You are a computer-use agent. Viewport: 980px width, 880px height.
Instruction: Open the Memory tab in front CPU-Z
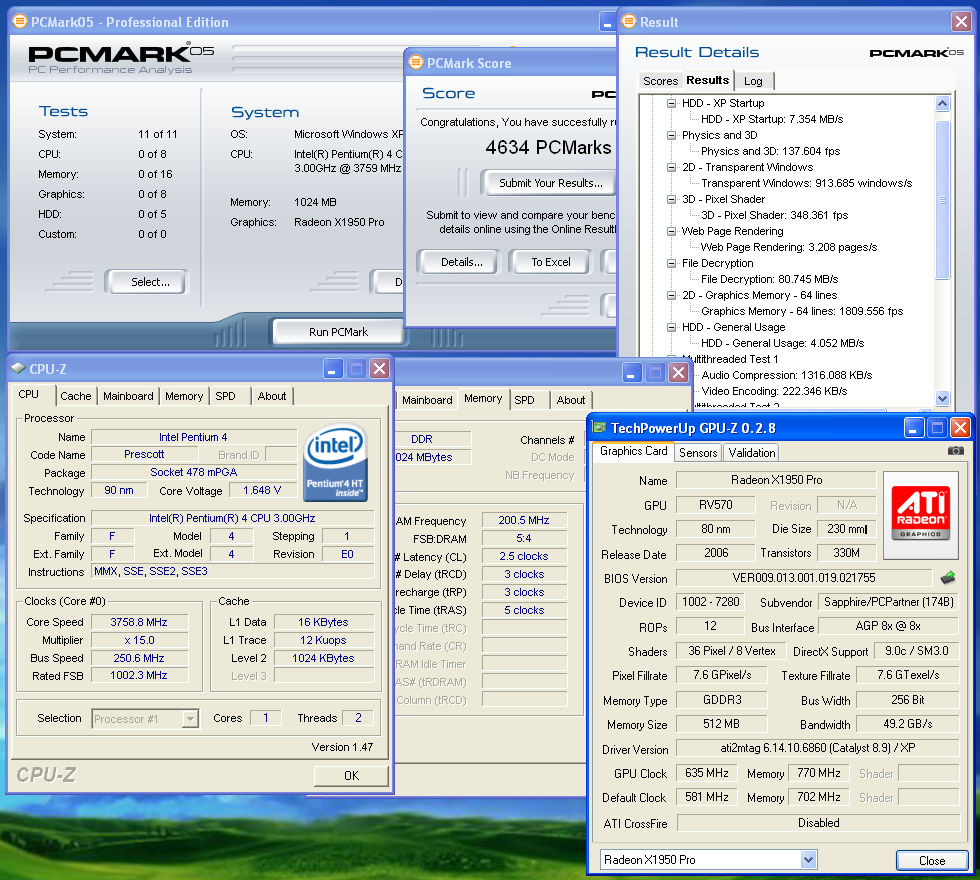(x=184, y=396)
